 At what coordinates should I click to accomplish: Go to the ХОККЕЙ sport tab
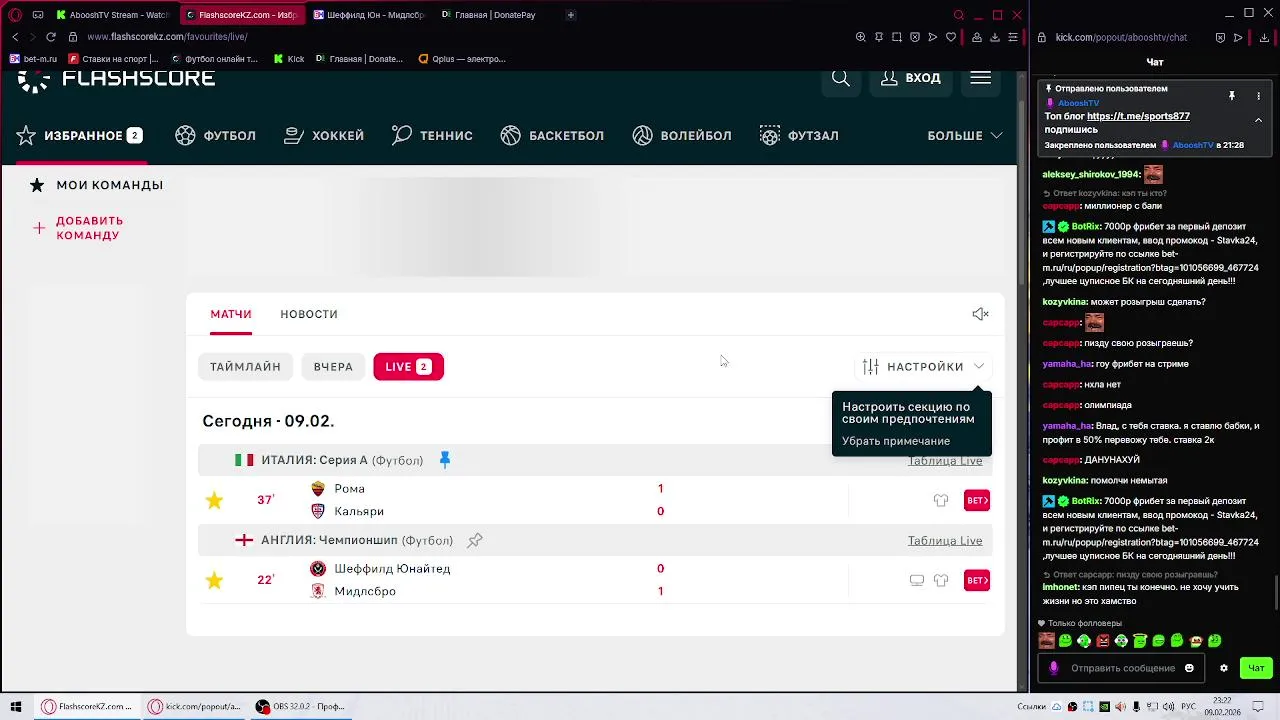pyautogui.click(x=324, y=135)
